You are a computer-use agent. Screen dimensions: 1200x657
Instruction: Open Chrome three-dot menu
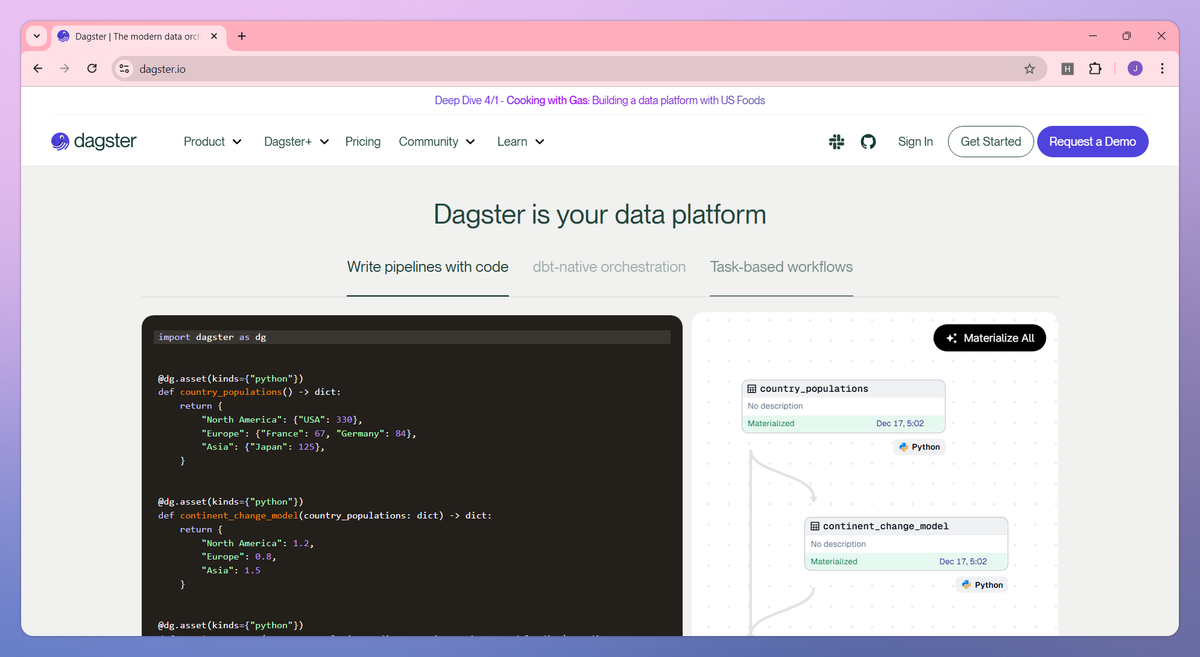(x=1162, y=69)
